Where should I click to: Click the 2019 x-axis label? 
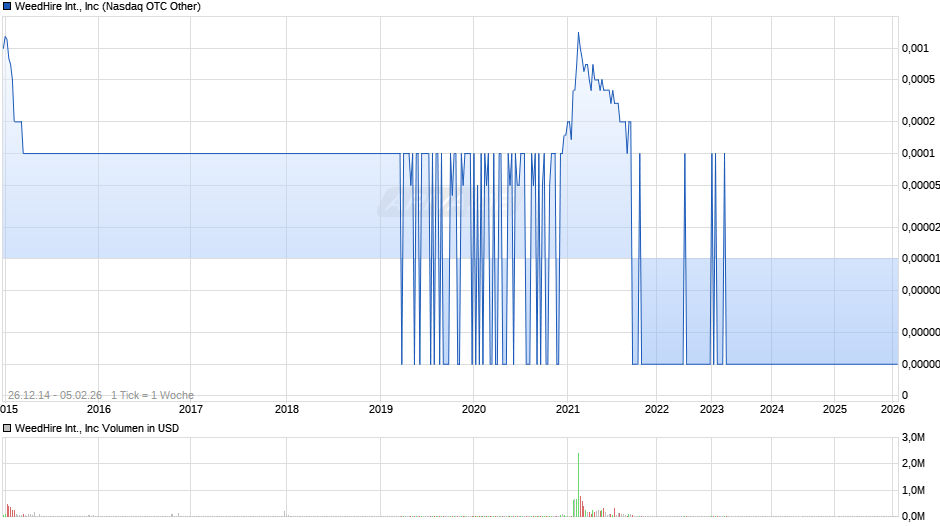[381, 409]
